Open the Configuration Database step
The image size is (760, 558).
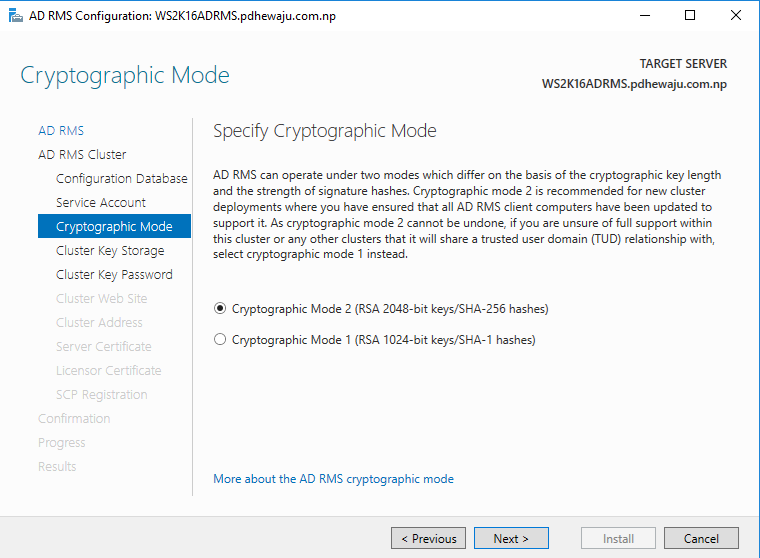(x=122, y=178)
